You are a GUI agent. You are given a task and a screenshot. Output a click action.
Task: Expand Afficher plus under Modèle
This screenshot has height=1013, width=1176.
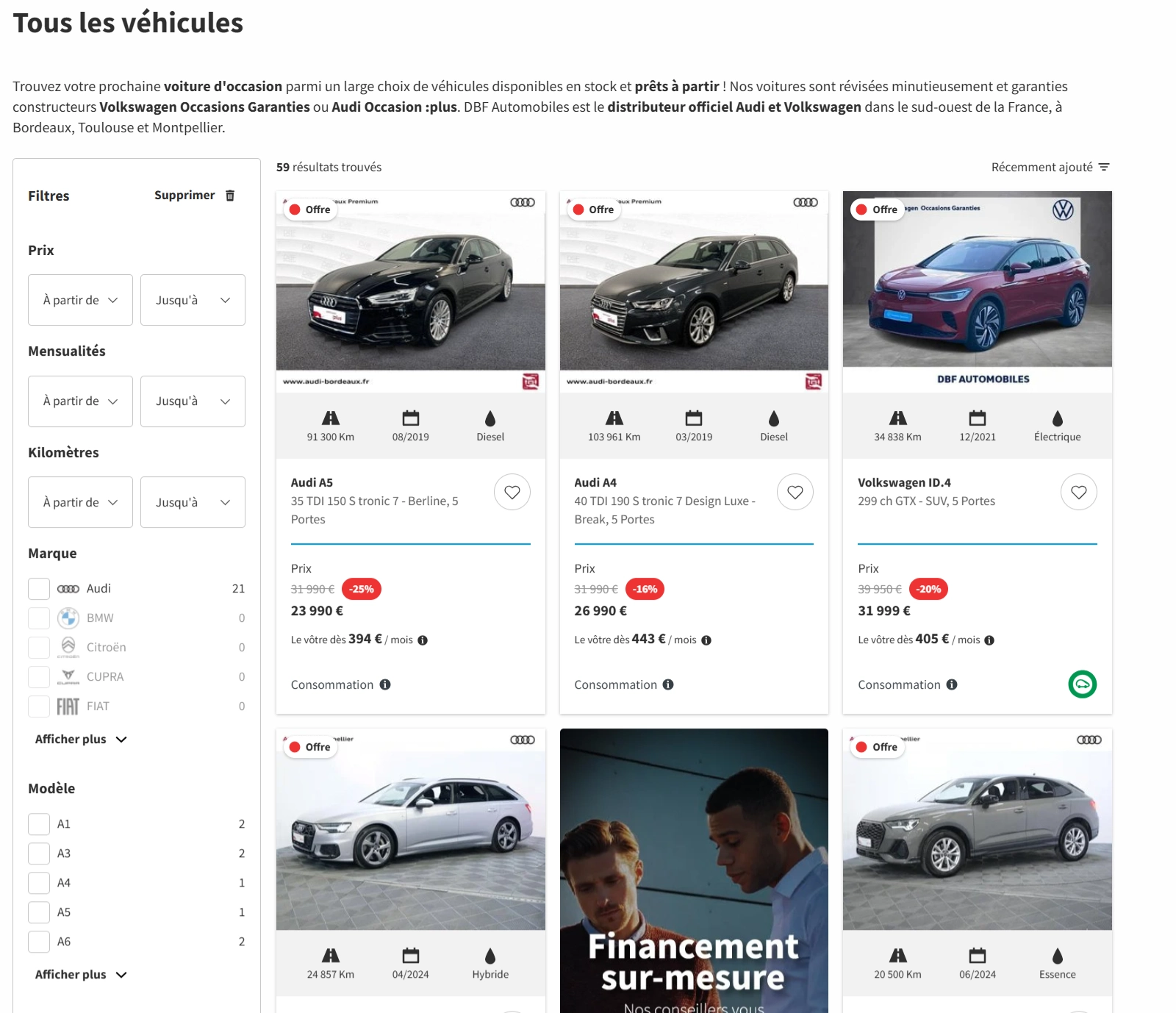[81, 975]
